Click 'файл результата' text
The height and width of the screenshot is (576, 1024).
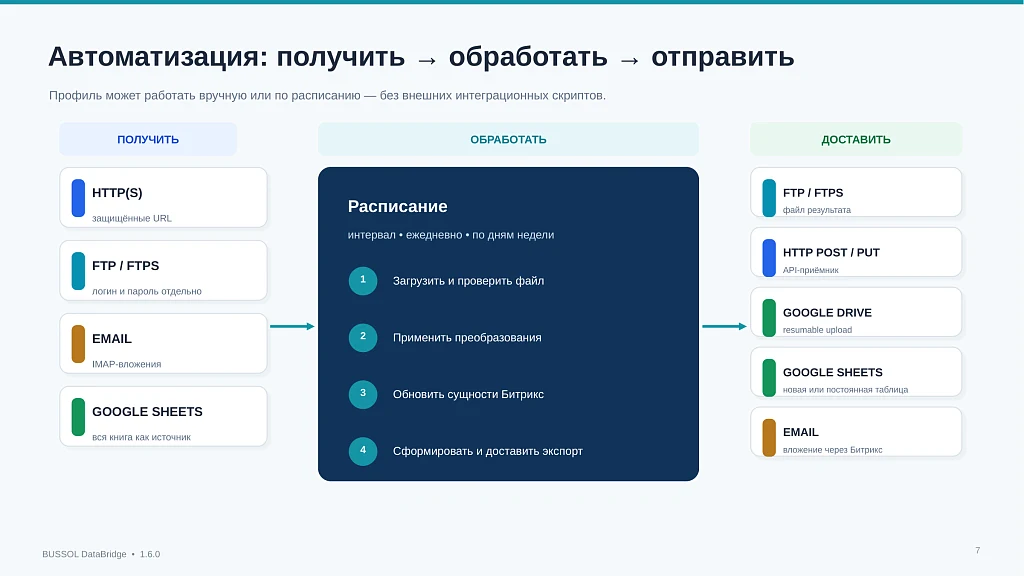817,210
